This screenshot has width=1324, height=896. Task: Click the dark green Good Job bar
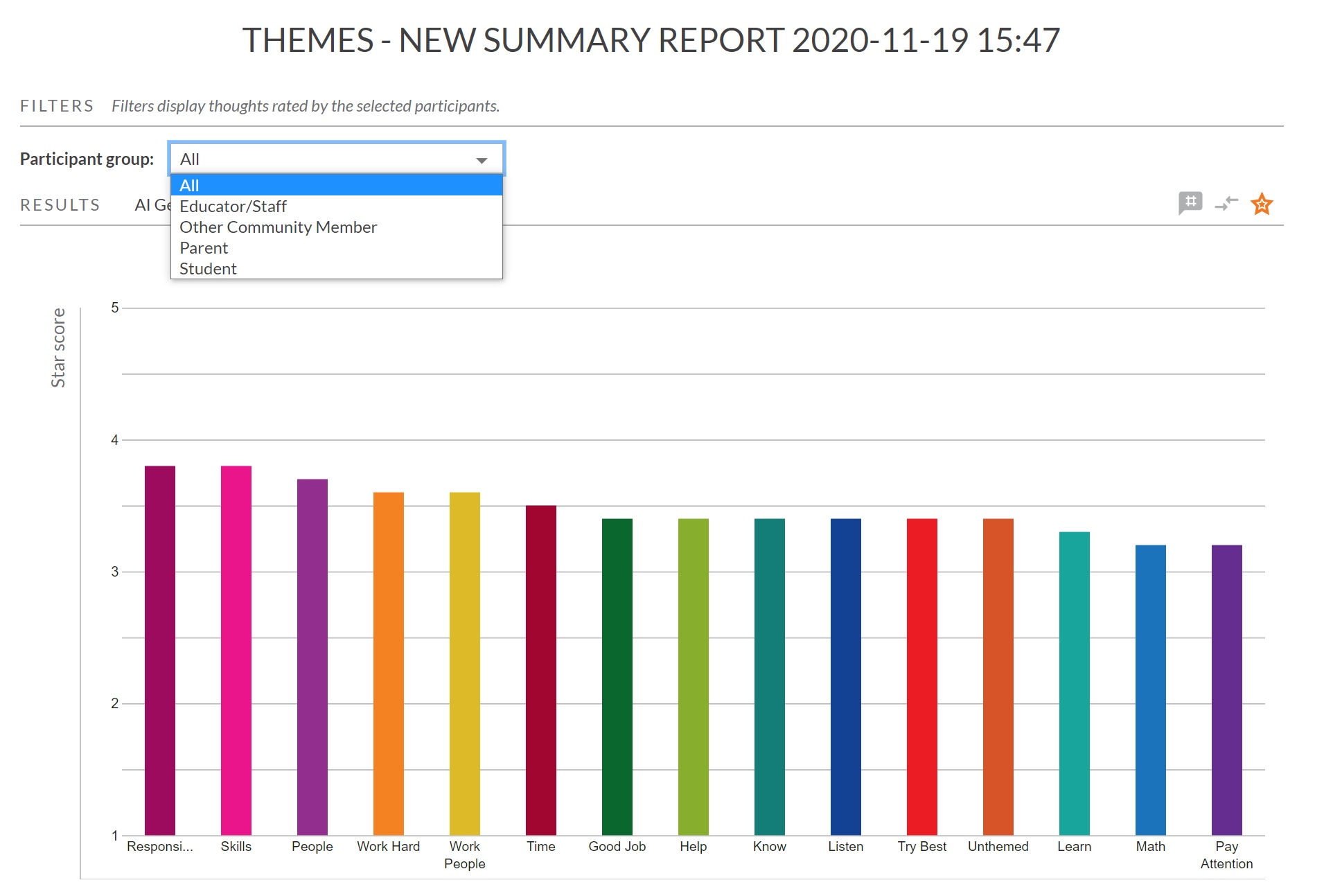coord(617,676)
